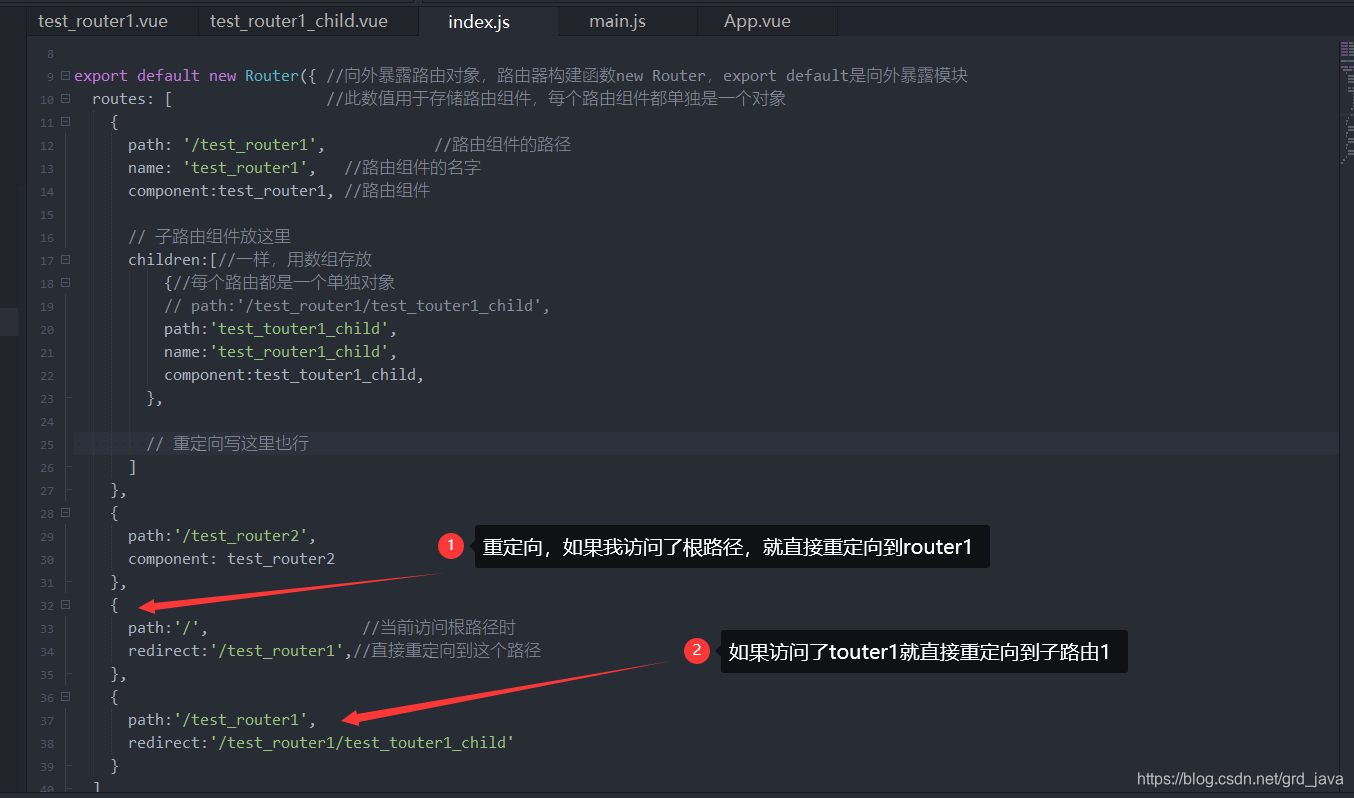Viewport: 1354px width, 798px height.
Task: Collapse the root redirect object at line 32
Action: [65, 604]
